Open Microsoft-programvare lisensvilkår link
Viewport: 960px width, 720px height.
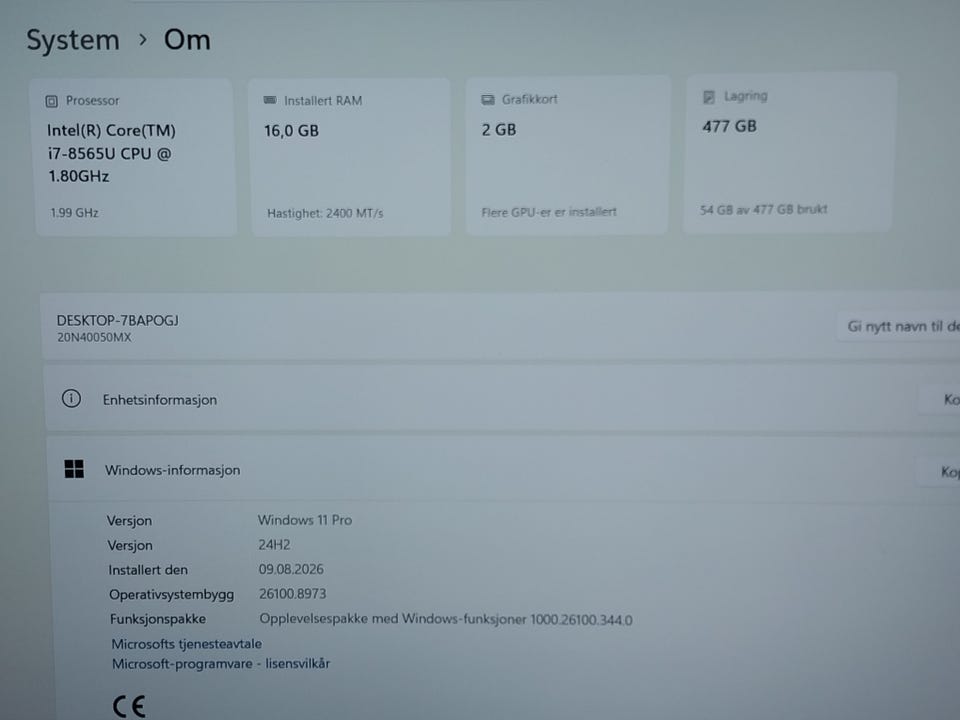[221, 664]
